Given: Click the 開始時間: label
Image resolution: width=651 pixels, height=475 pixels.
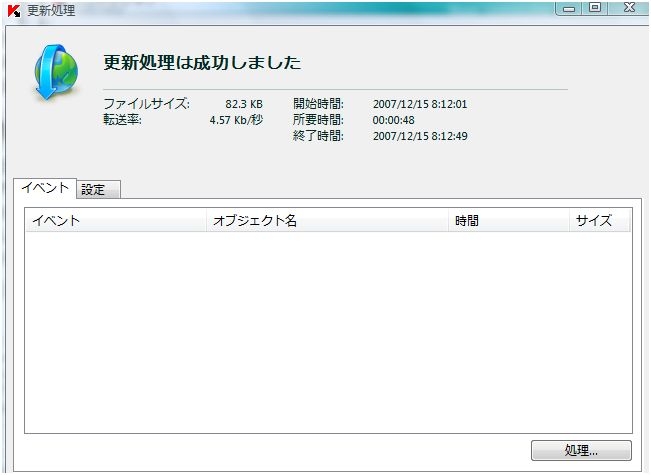Looking at the screenshot, I should point(318,103).
